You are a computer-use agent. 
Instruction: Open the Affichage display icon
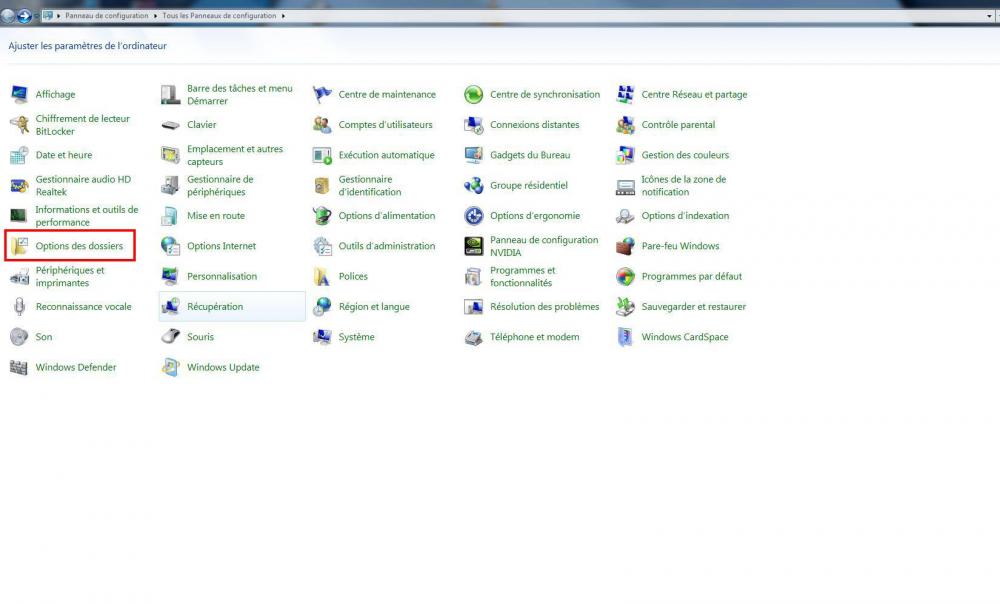pyautogui.click(x=19, y=94)
